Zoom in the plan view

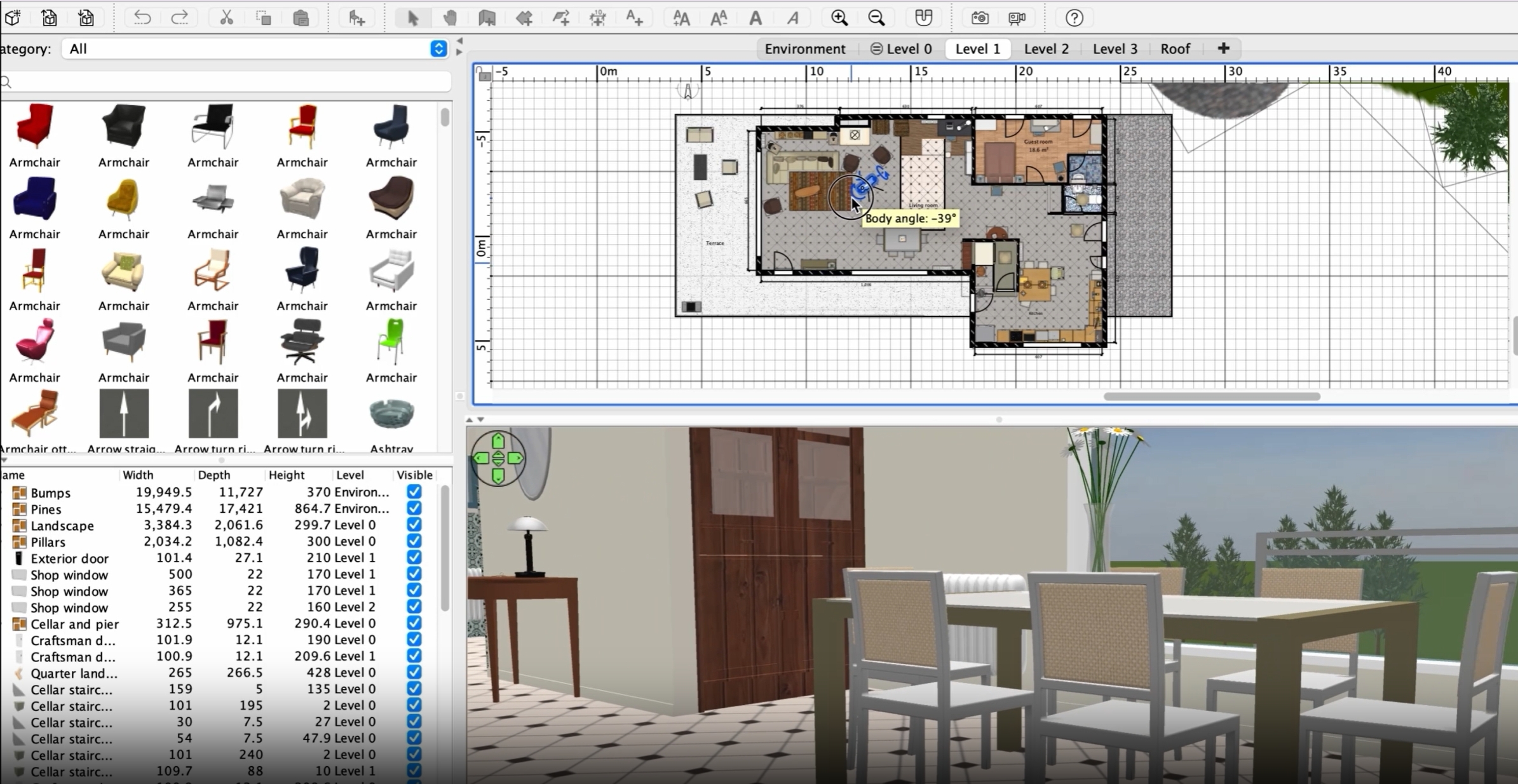pos(839,18)
